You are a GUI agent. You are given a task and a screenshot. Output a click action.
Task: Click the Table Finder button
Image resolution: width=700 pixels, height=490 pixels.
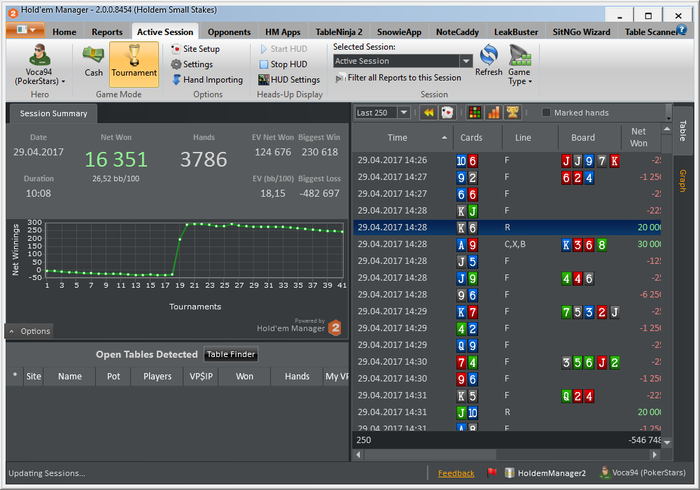(231, 354)
